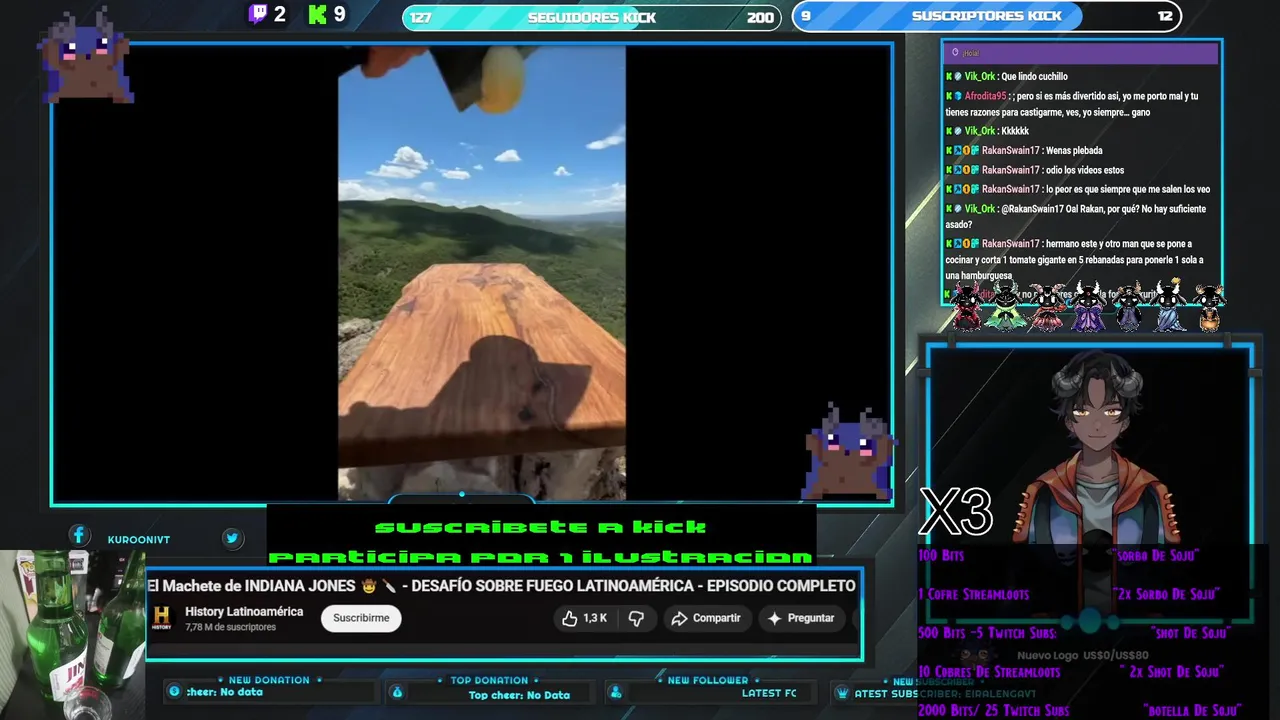This screenshot has width=1280, height=720.
Task: Click the green Kick K icon at top
Action: pos(318,14)
